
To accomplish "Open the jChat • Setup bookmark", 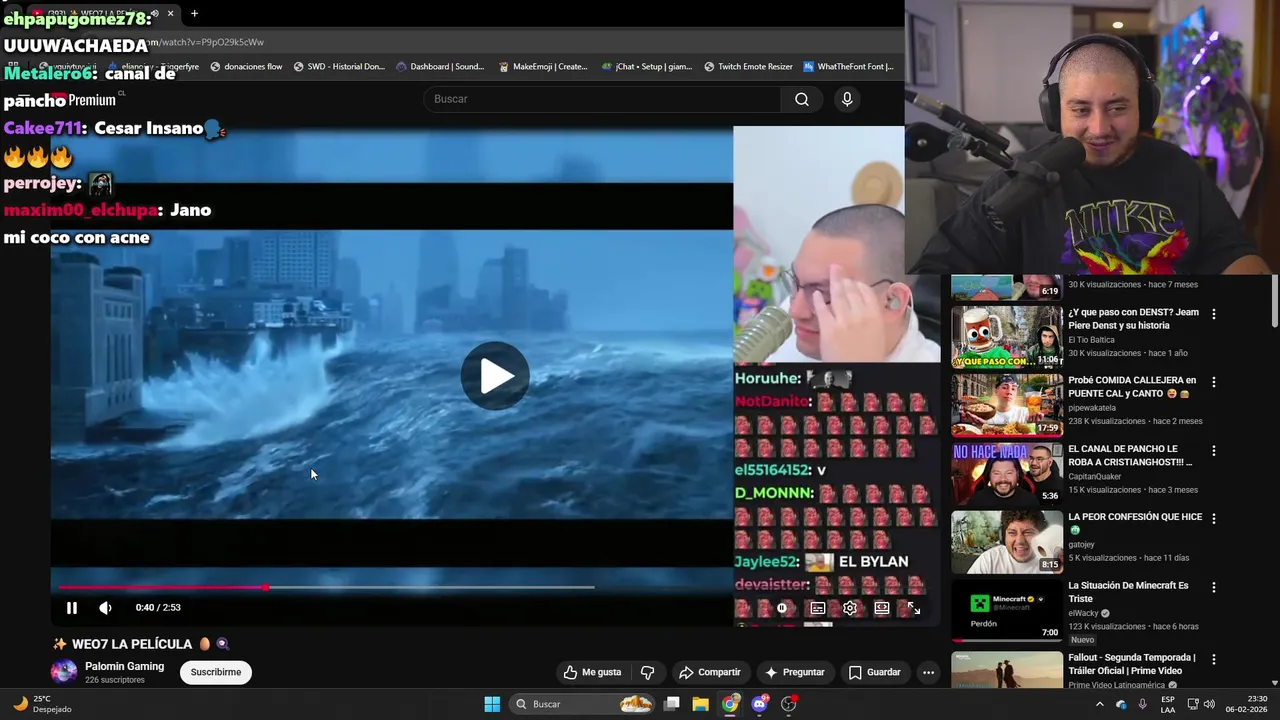I will (647, 67).
